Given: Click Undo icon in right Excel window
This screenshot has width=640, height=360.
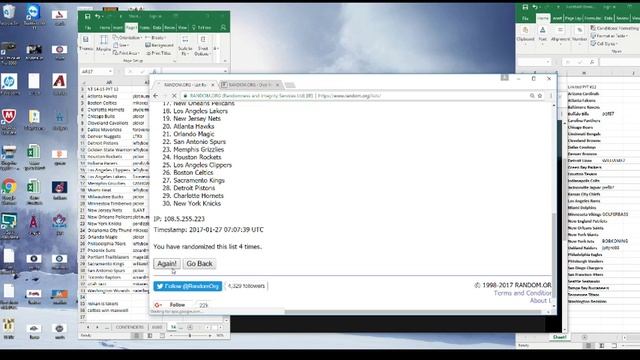Looking at the screenshot, I should (x=535, y=7).
